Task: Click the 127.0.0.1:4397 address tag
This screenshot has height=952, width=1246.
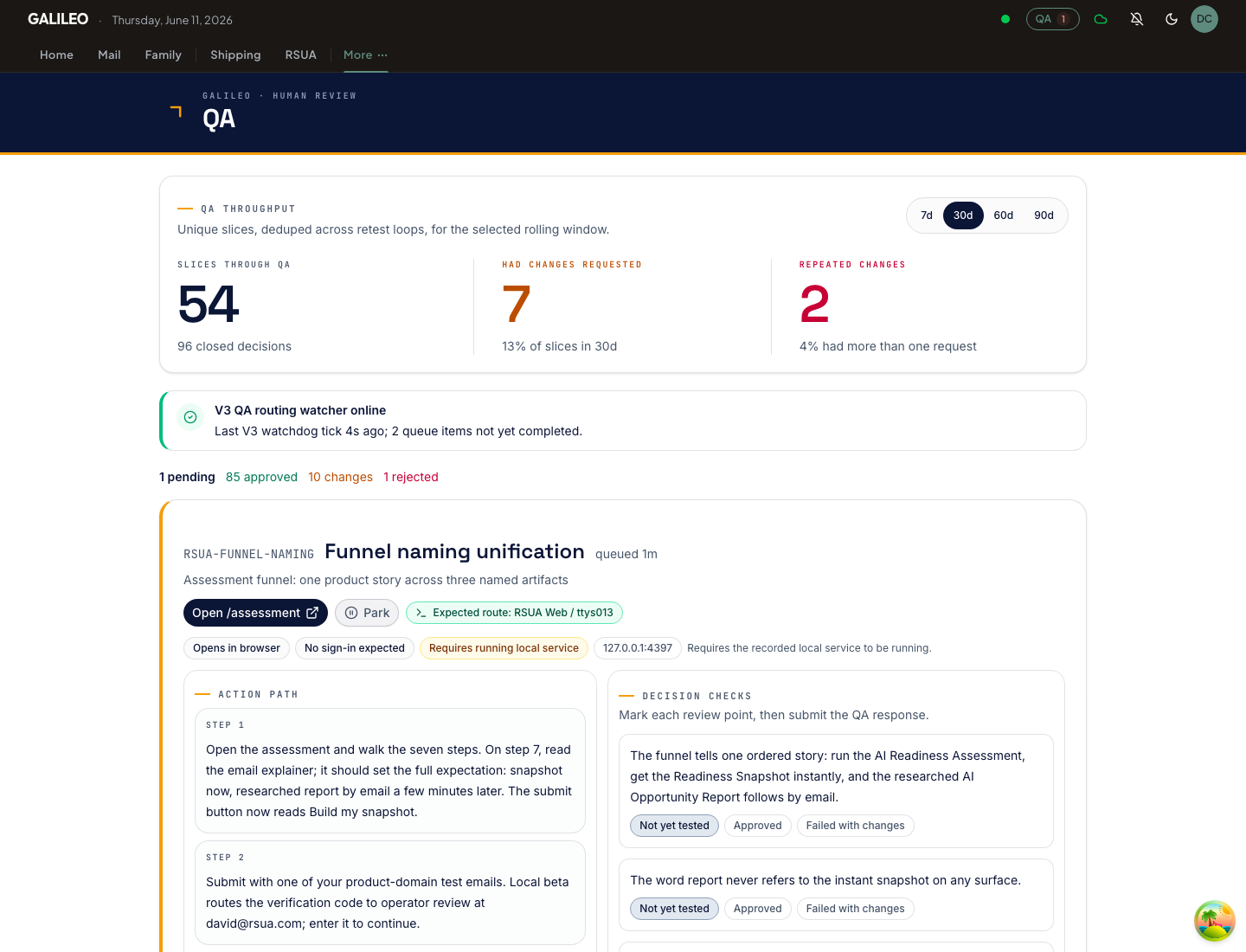Action: pos(638,648)
